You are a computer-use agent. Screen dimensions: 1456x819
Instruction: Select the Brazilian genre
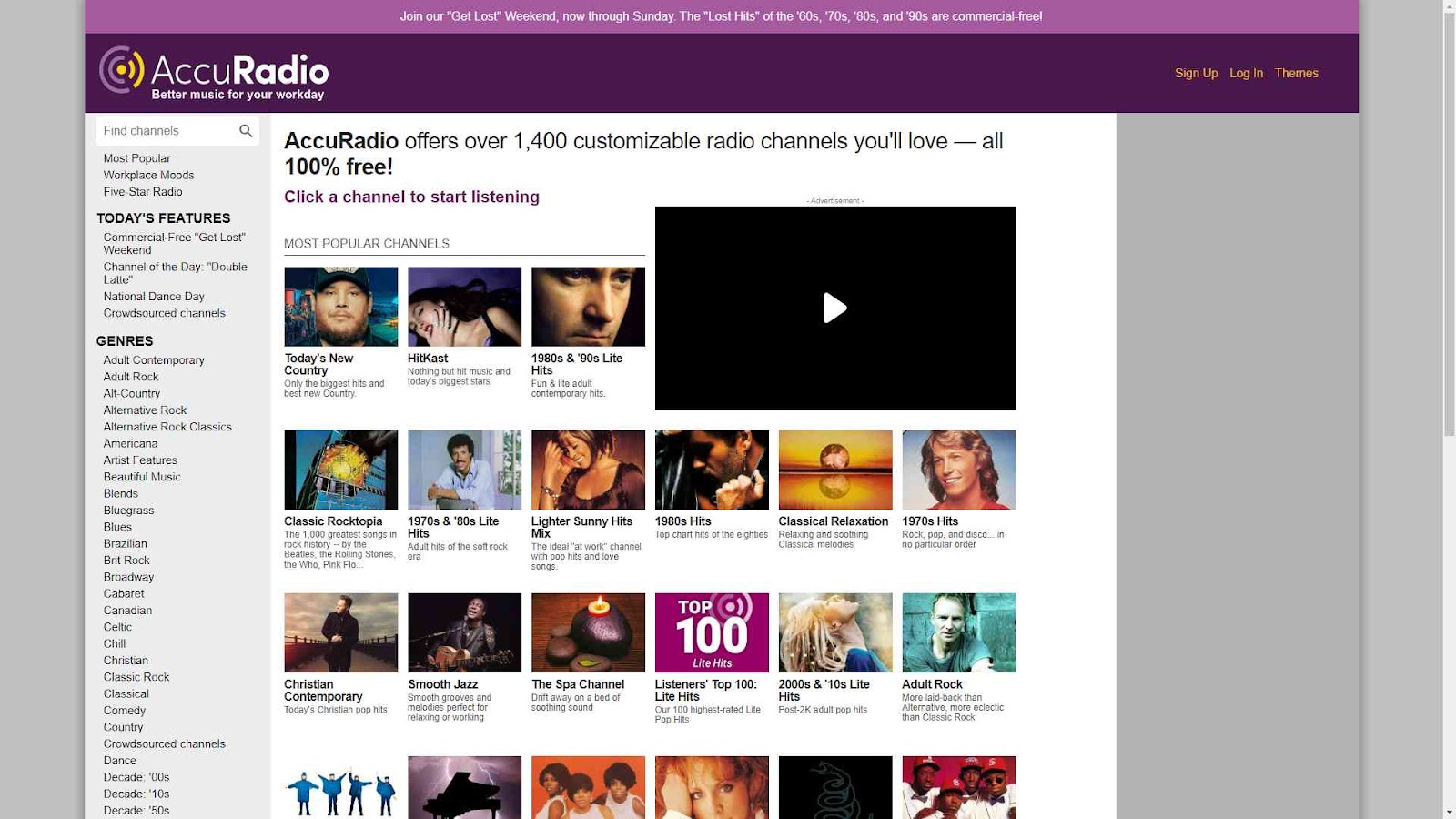pos(125,544)
